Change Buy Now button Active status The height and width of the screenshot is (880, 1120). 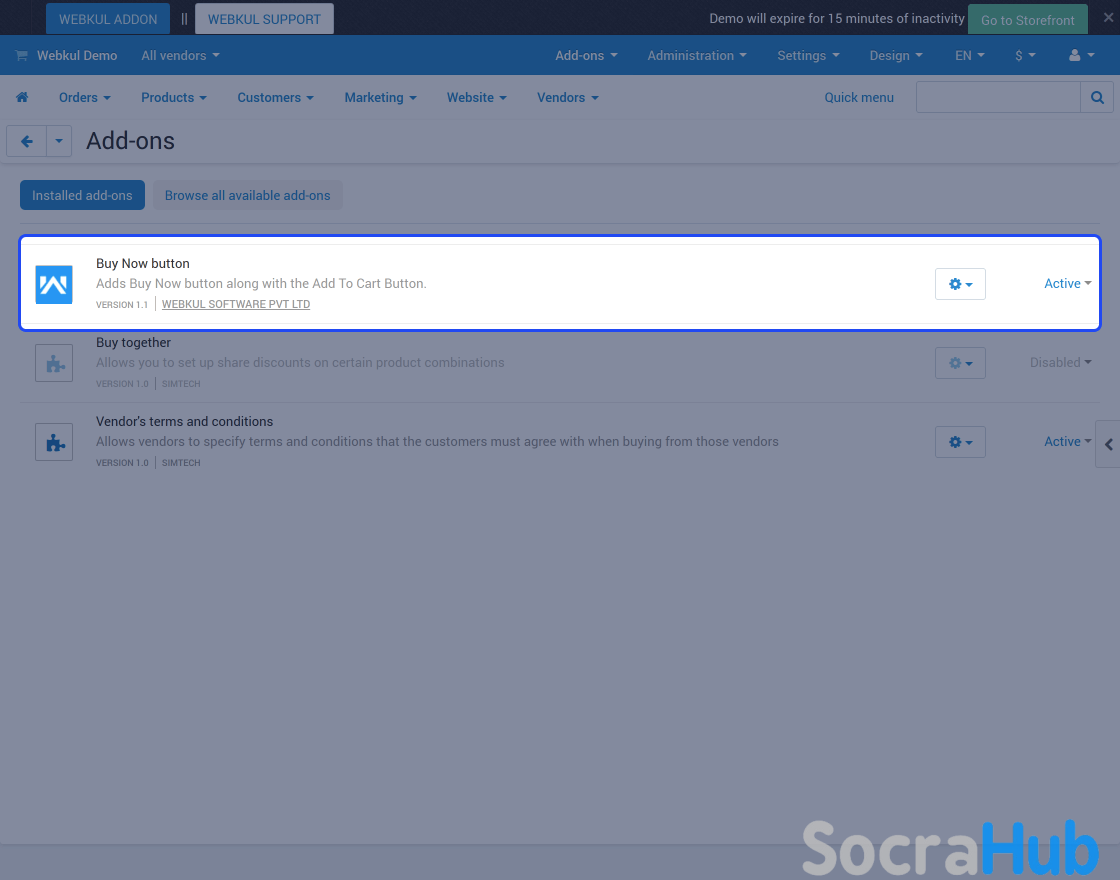click(1067, 284)
